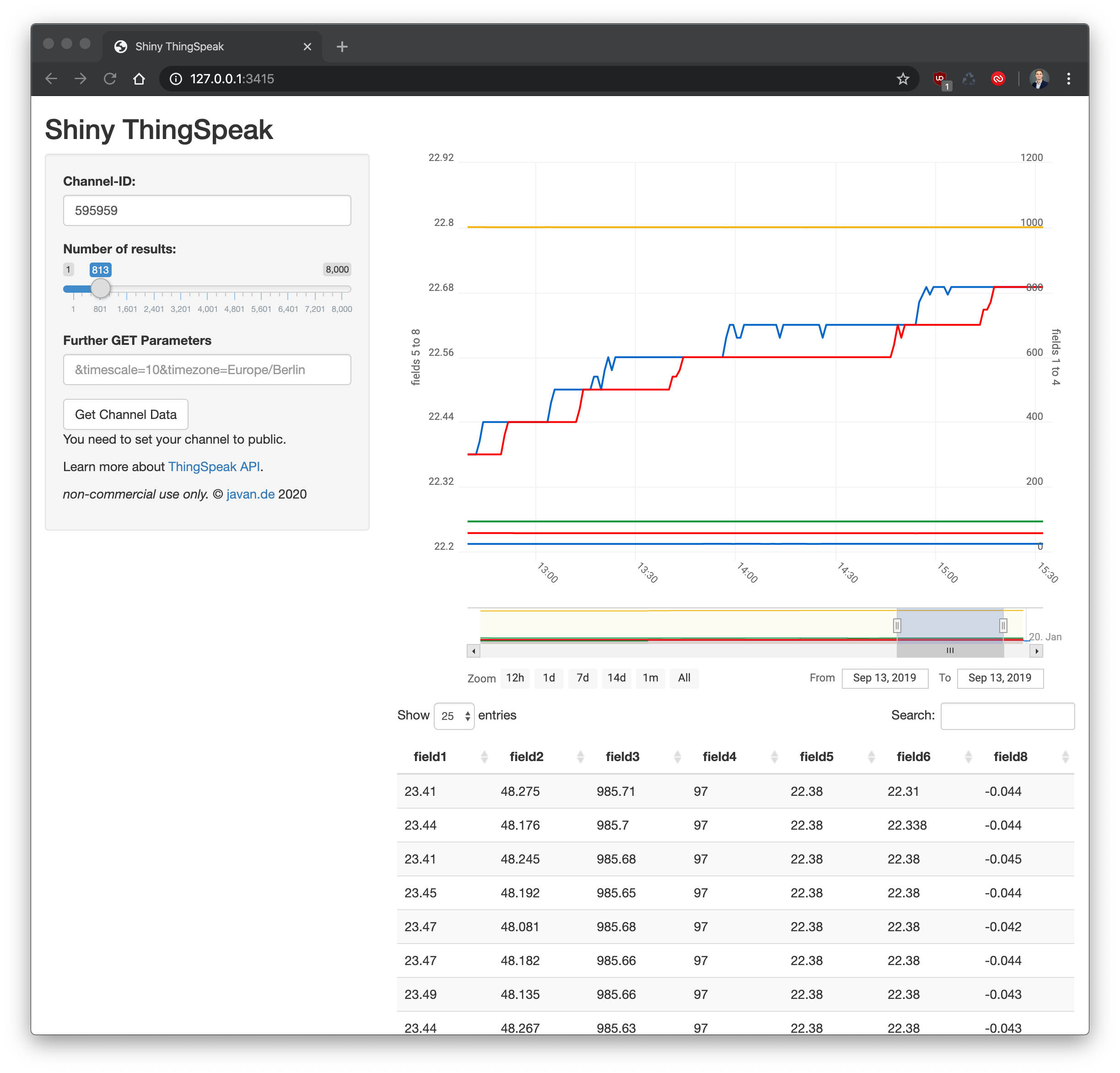Screen dimensions: 1120x1073
Task: Click the browser reload icon
Action: click(110, 79)
